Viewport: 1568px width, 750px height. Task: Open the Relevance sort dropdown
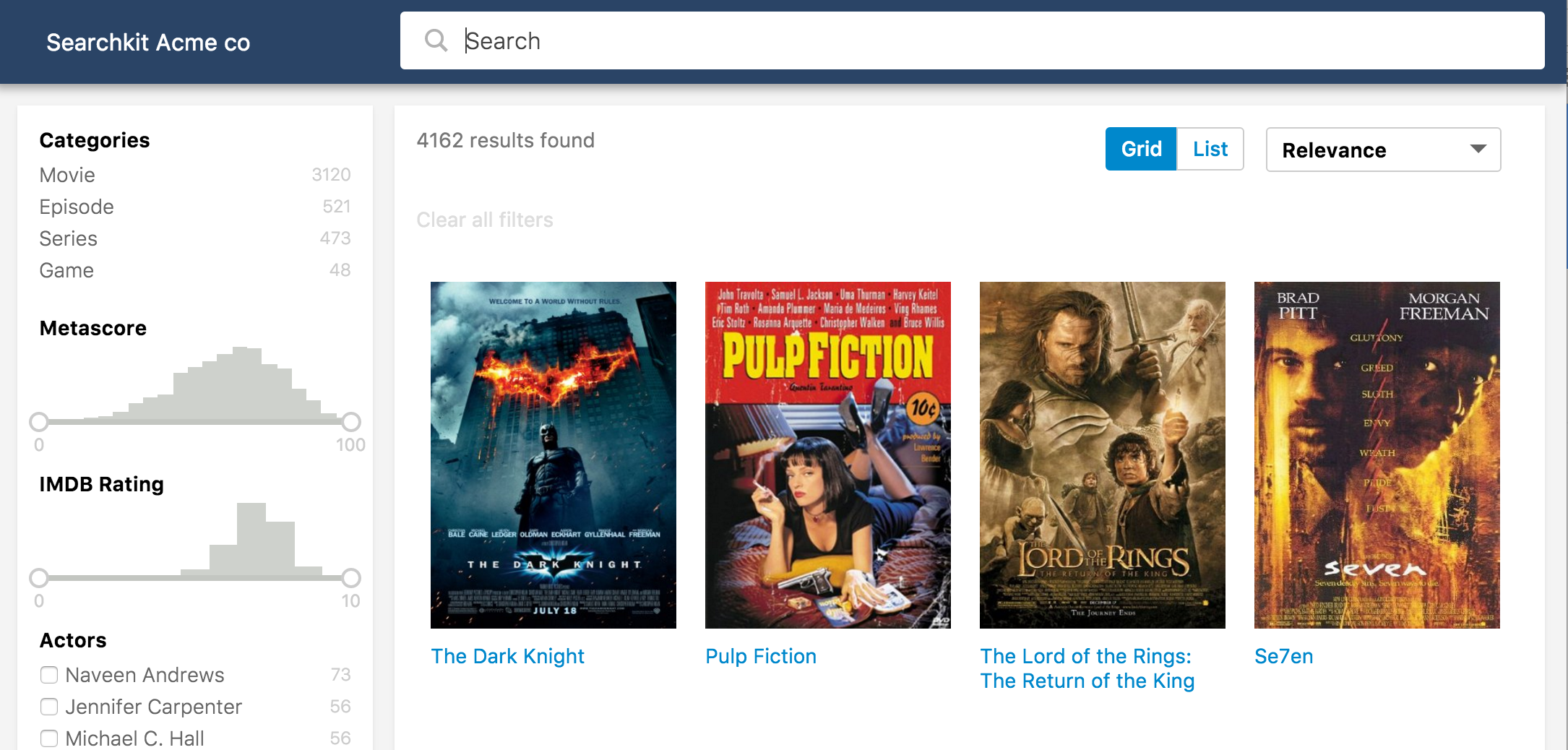(1383, 150)
